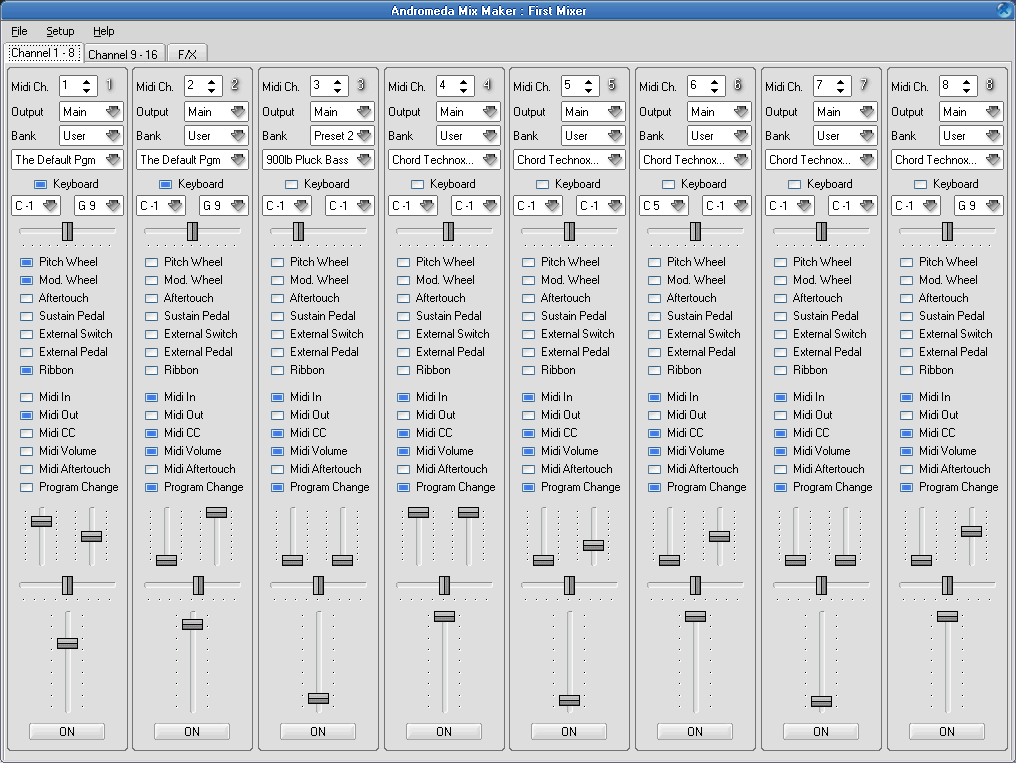Disable Midi Volume on channel 8
This screenshot has height=763, width=1016.
pyautogui.click(x=906, y=451)
